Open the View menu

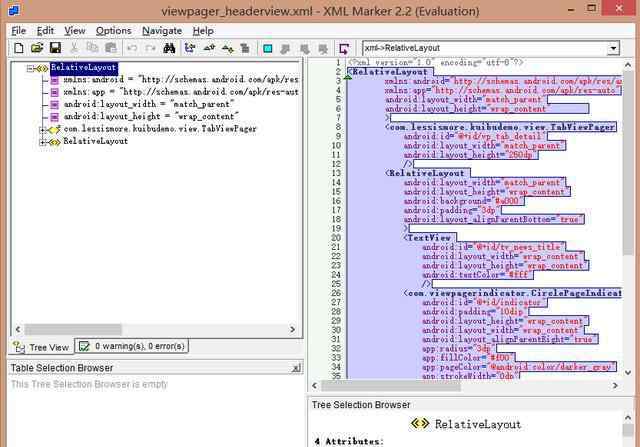pos(75,31)
